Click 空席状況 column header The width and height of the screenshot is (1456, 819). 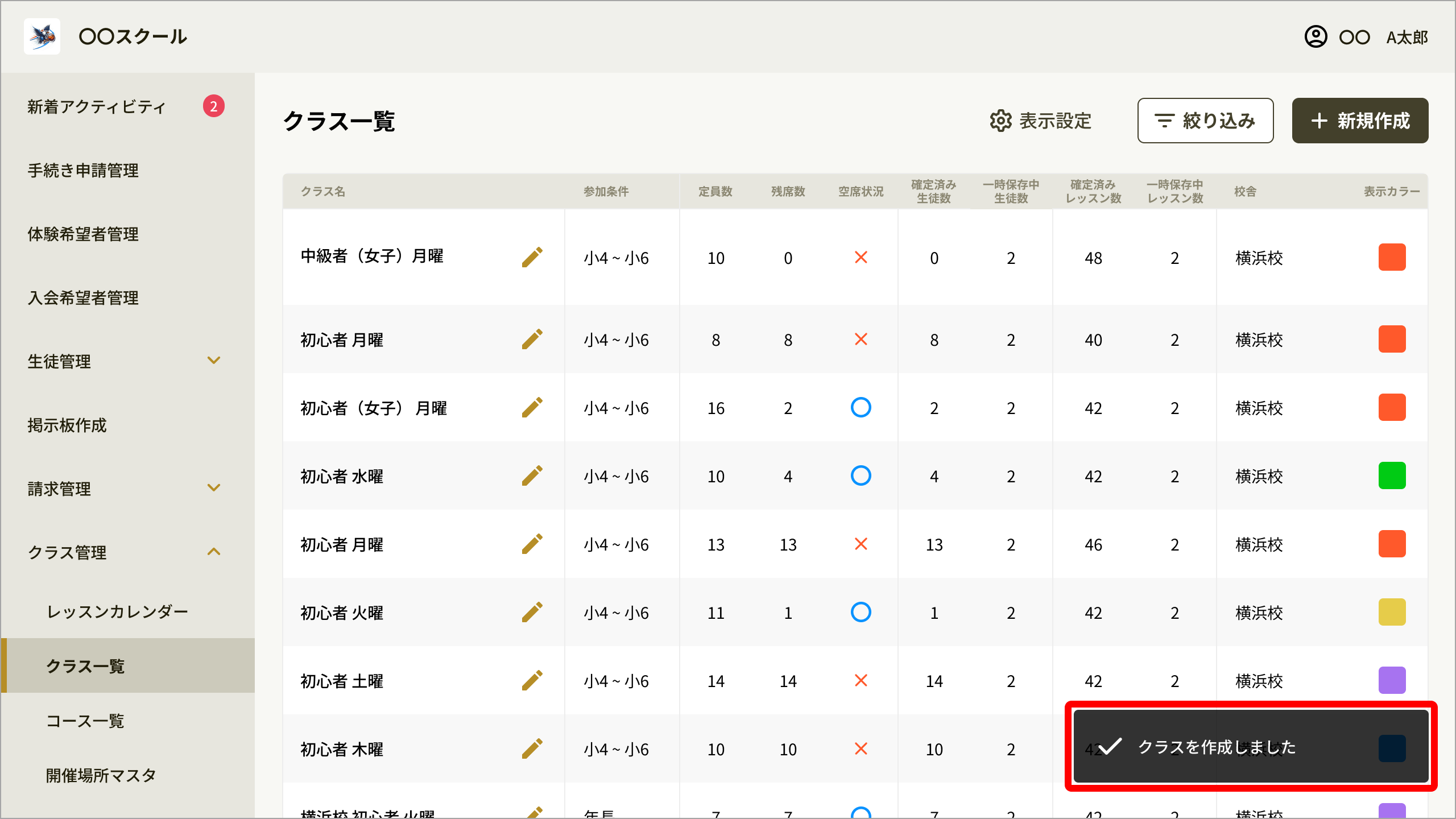point(861,192)
